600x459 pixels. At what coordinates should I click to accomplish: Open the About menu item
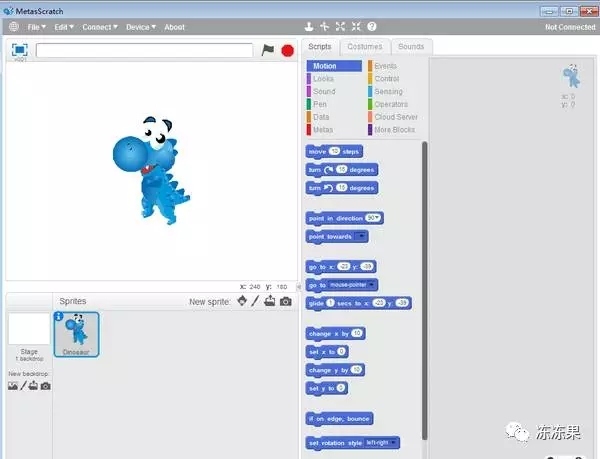[174, 27]
